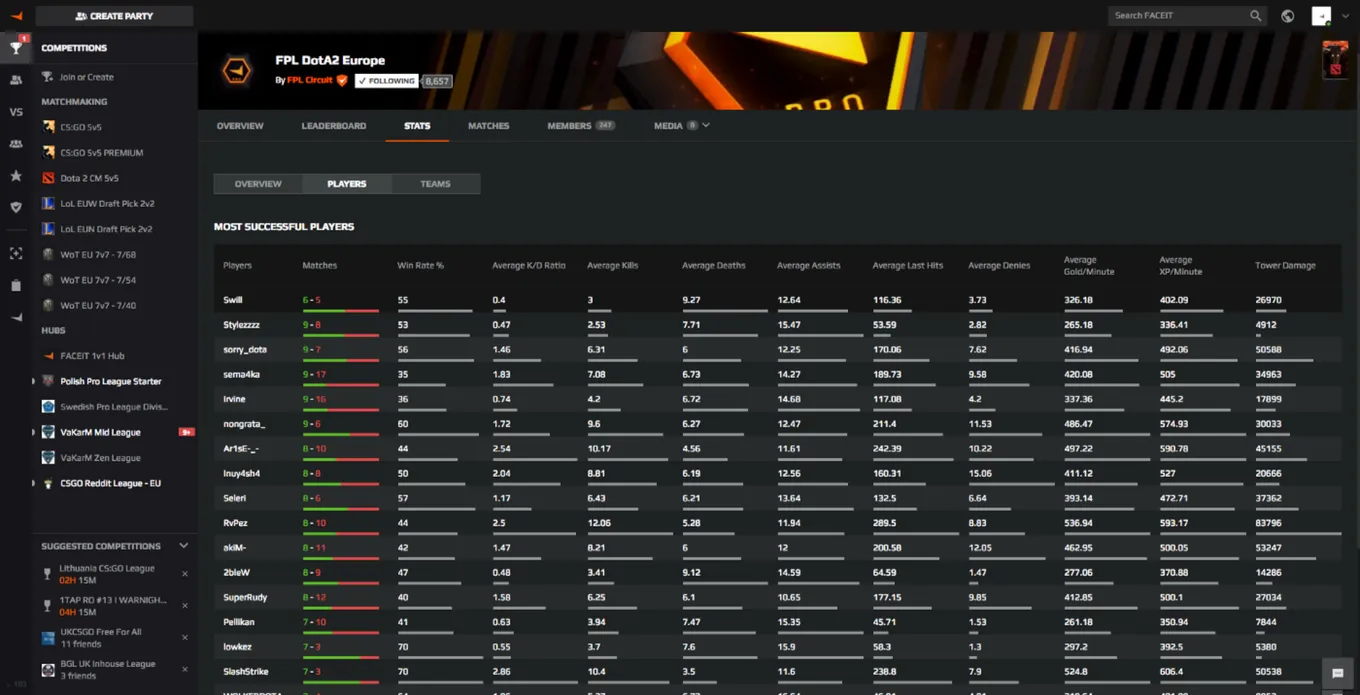Select the TEAMS stats sub-tab
1360x695 pixels.
point(435,184)
